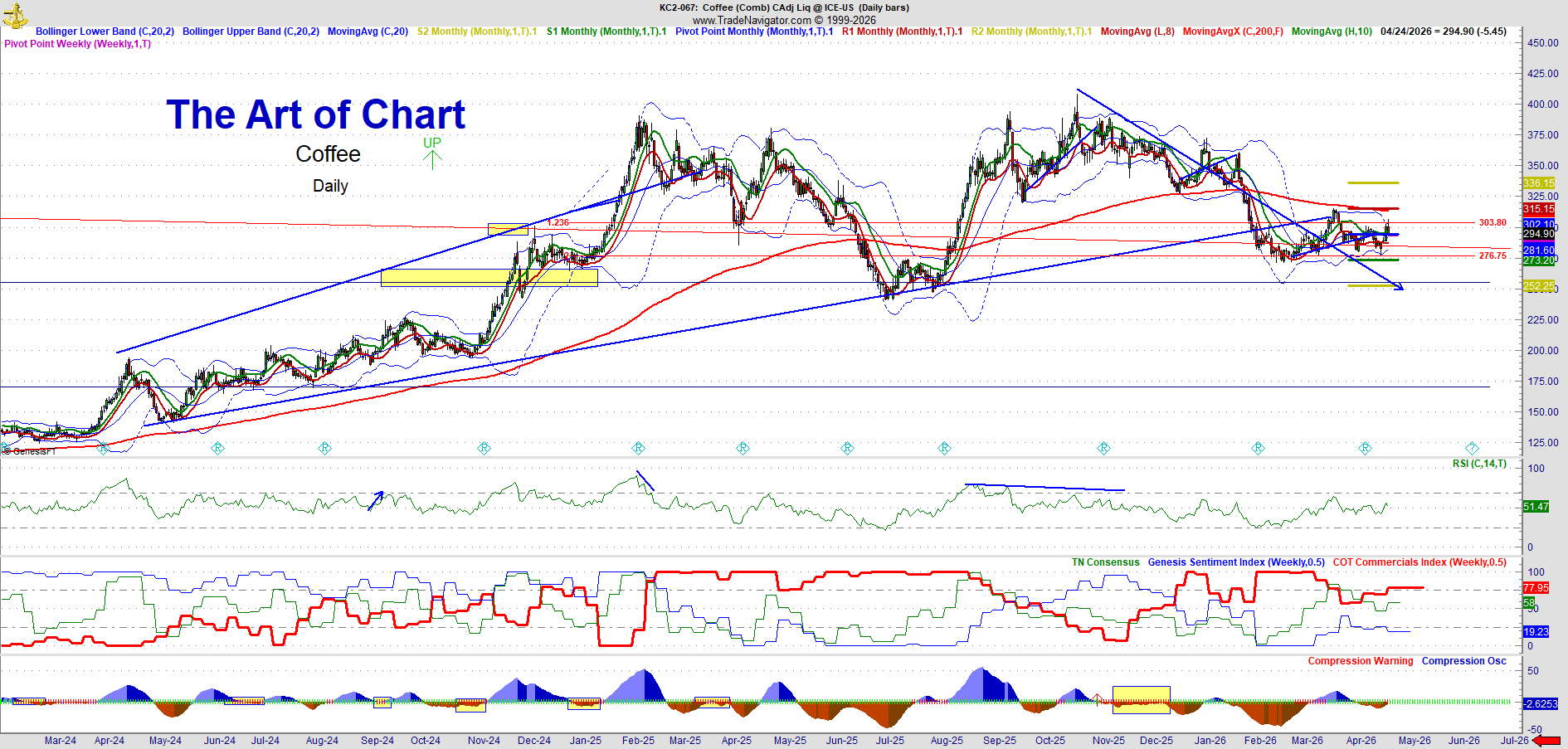The width and height of the screenshot is (1568, 749).
Task: Click the gold Trade Navigator logo icon
Action: (x=15, y=14)
